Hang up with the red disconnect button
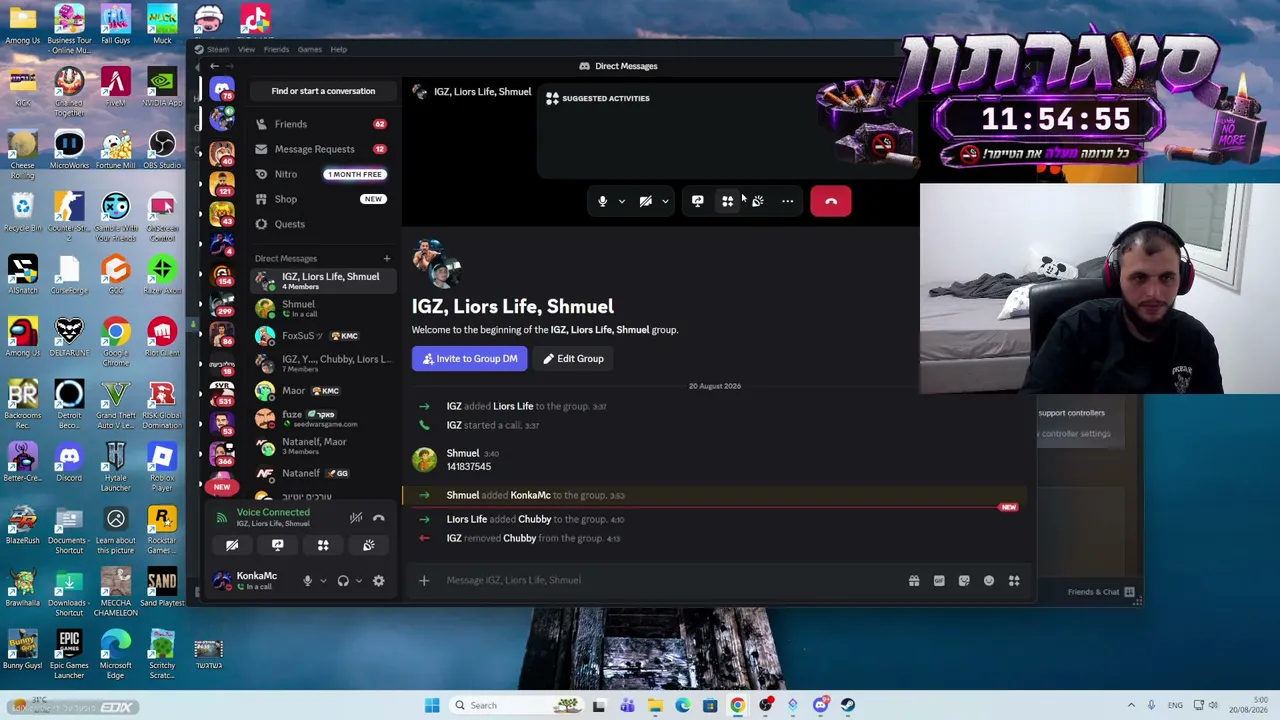The height and width of the screenshot is (720, 1280). click(831, 201)
